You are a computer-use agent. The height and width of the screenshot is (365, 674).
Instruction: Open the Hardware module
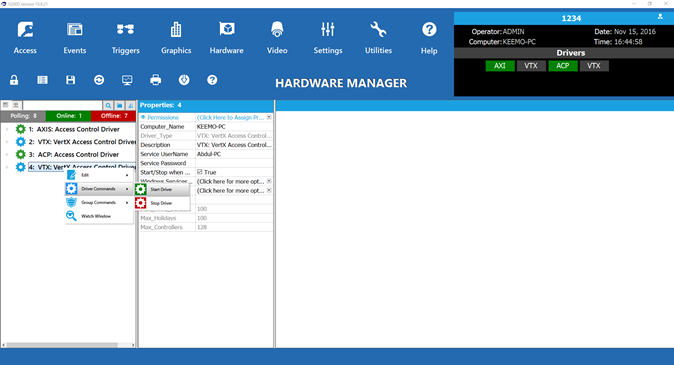pos(227,38)
